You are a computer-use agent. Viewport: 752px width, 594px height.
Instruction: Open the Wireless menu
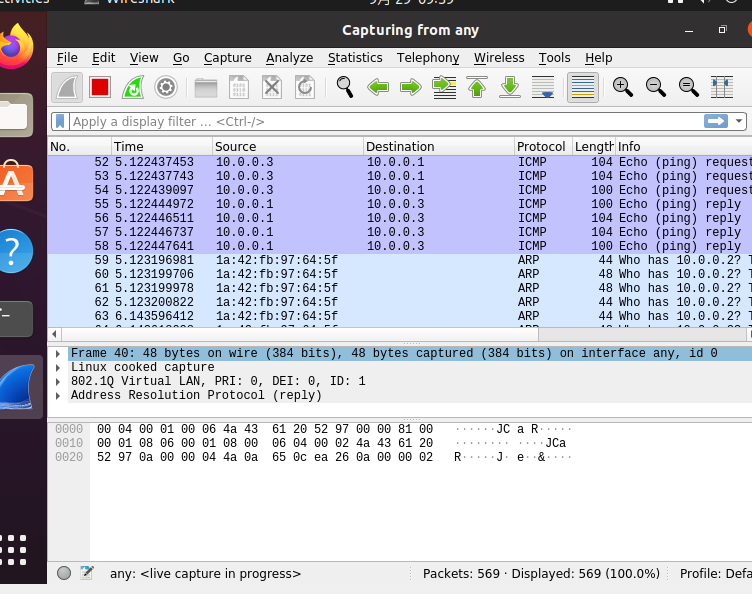click(x=499, y=58)
